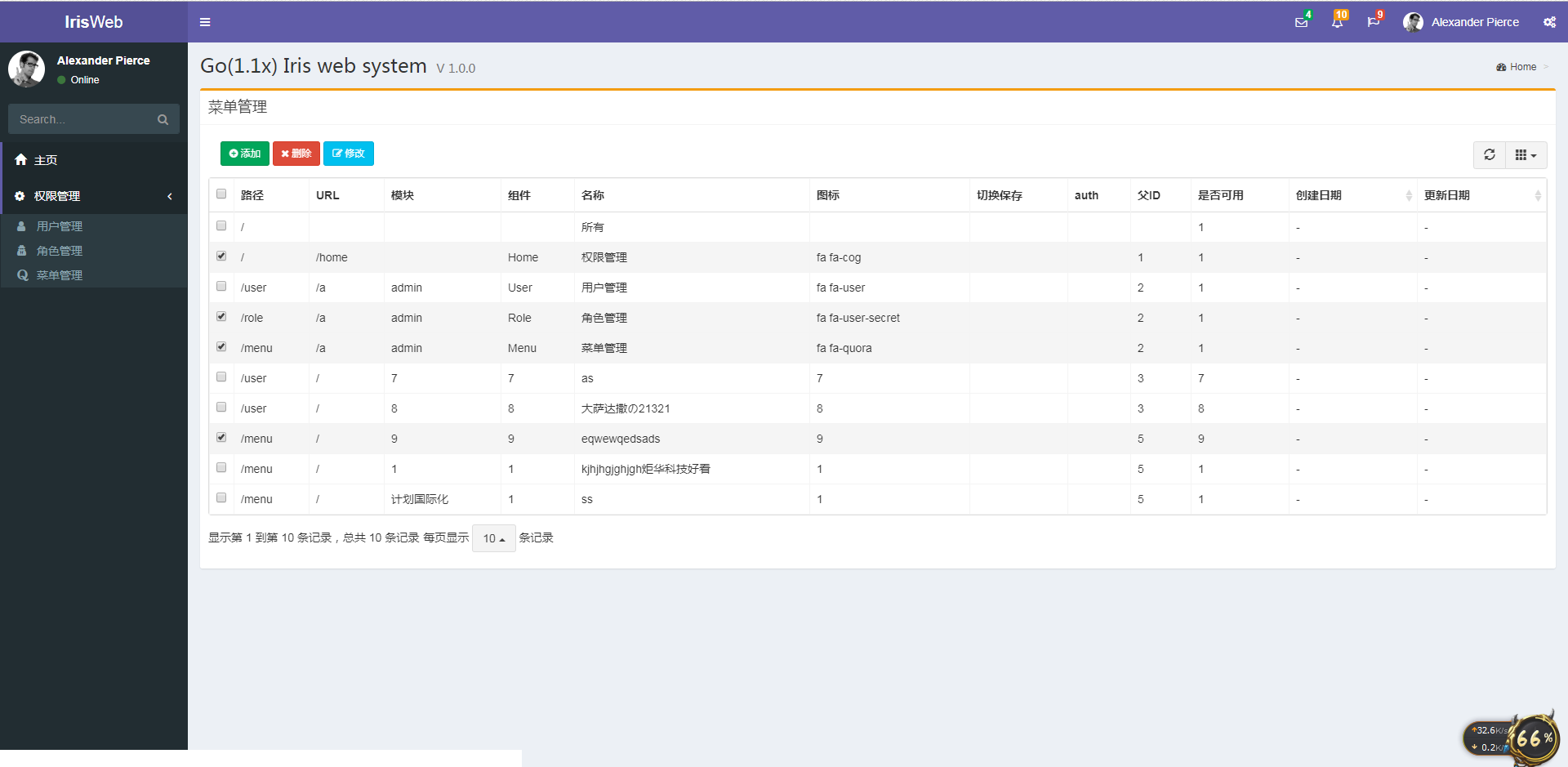Uncheck the 角色管理 row checkbox
The image size is (1568, 767).
click(221, 316)
